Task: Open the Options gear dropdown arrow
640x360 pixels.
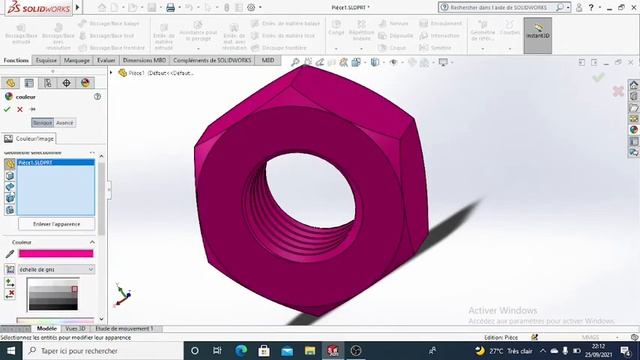Action: [x=260, y=7]
